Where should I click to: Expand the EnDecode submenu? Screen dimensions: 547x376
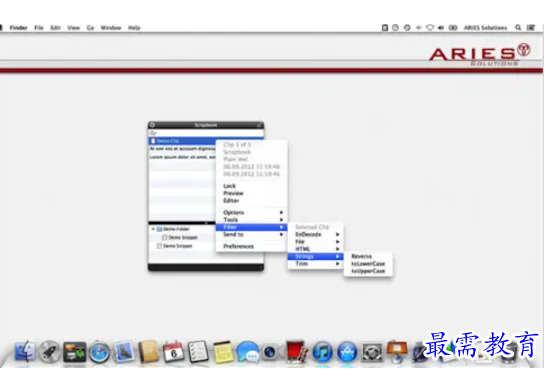tap(315, 234)
